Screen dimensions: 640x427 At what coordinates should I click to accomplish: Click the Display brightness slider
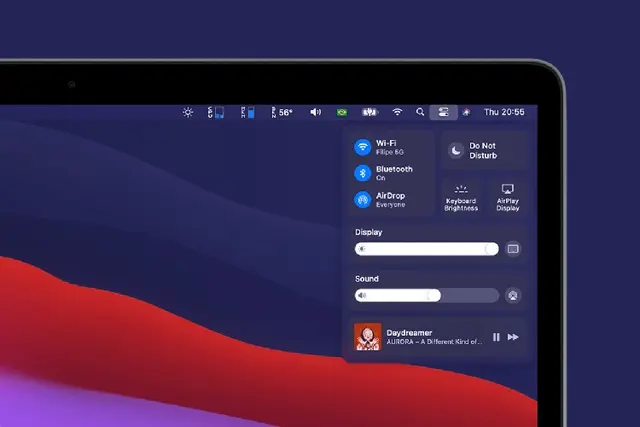[427, 249]
